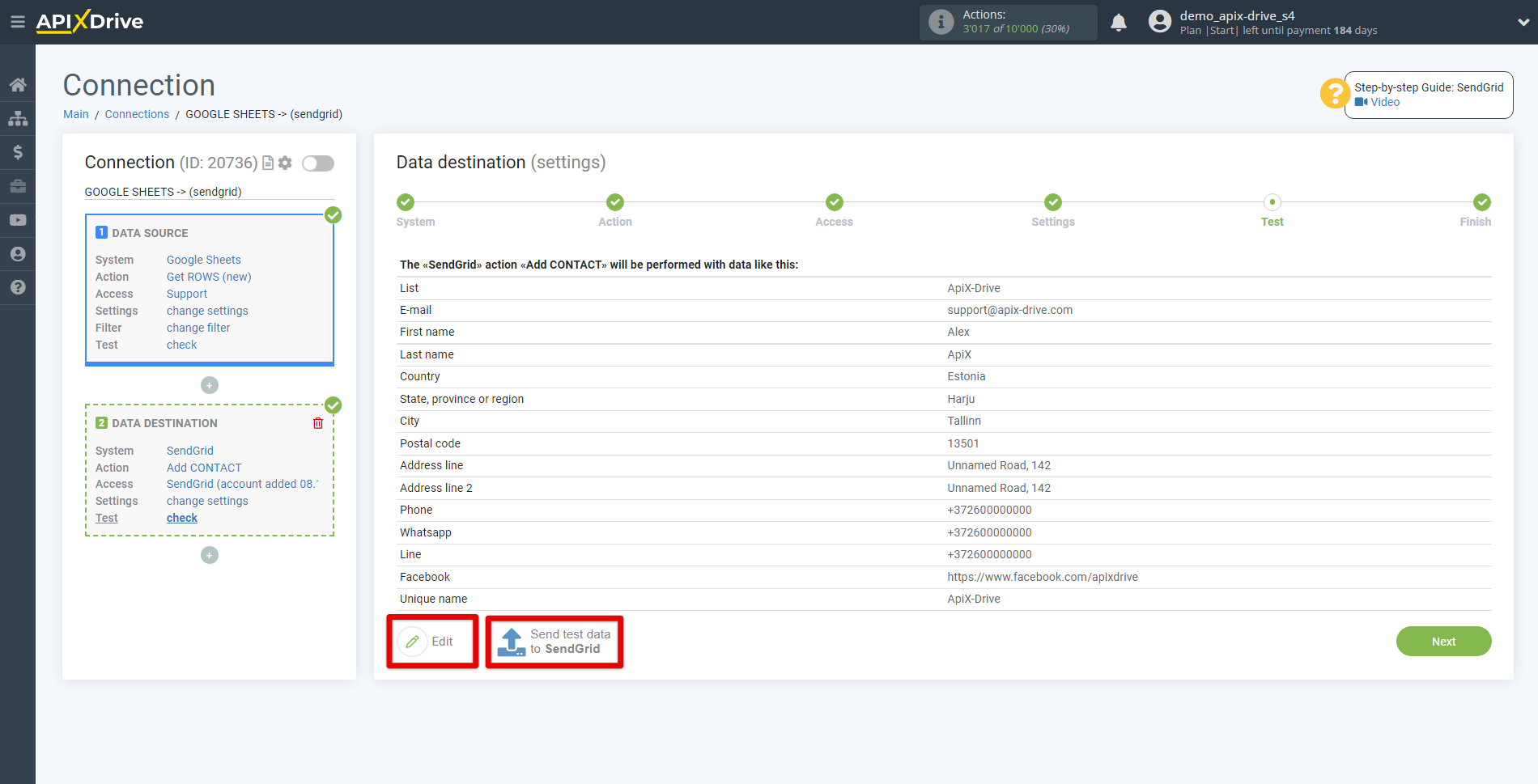Open SendGrid destination system link

190,451
